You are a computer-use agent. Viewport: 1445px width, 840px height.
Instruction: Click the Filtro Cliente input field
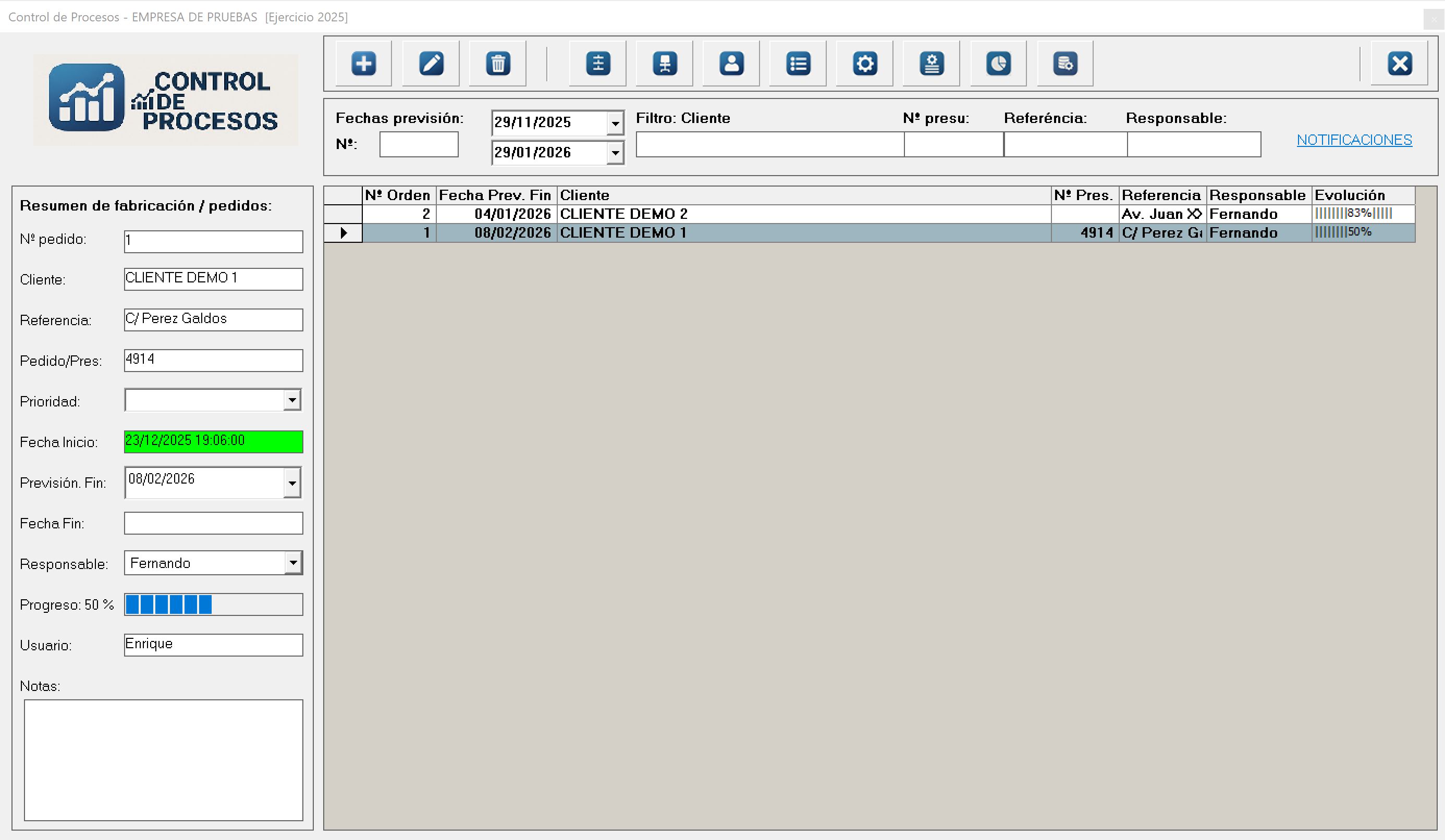point(769,144)
